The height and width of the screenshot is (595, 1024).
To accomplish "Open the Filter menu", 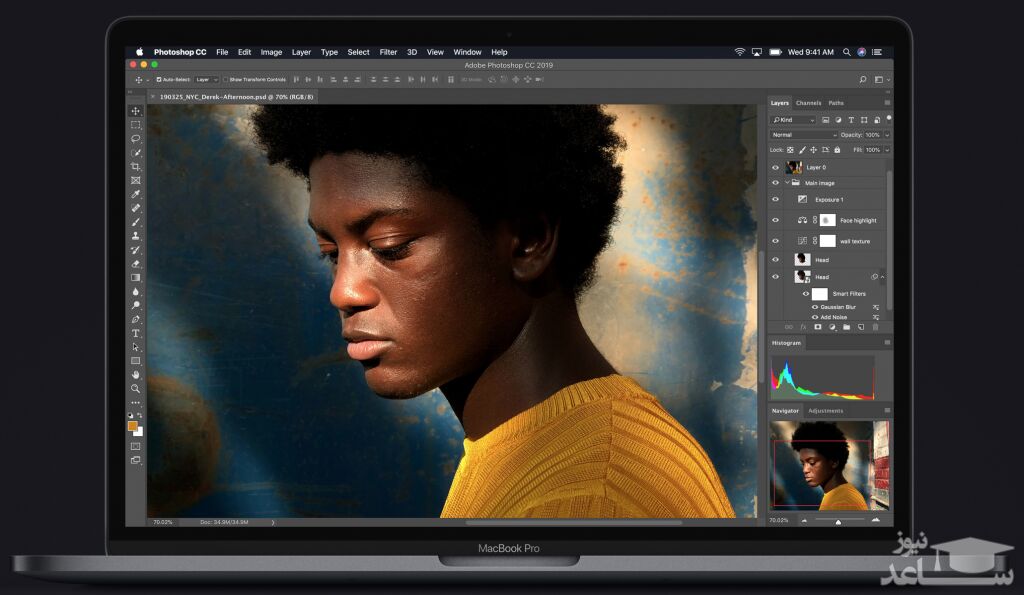I will coord(388,52).
